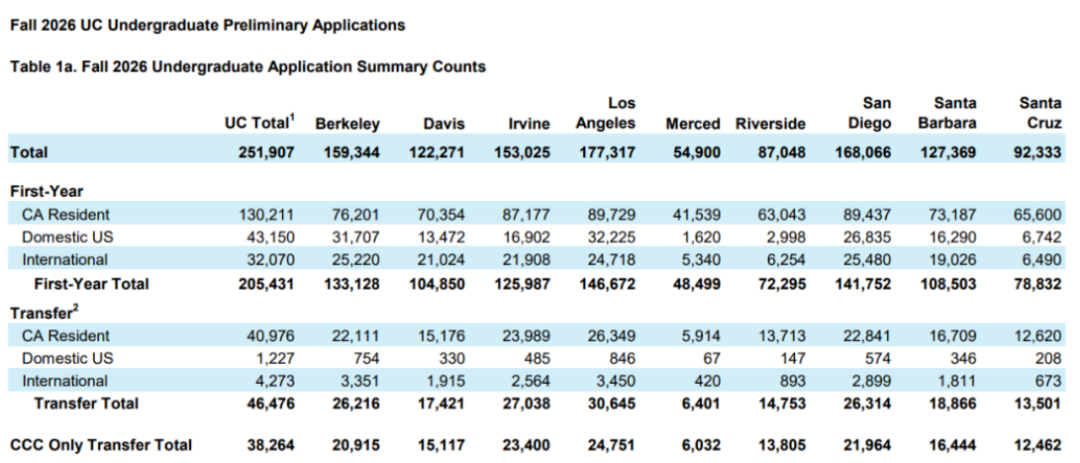The image size is (1080, 463).
Task: Click the Merced column header
Action: 692,124
